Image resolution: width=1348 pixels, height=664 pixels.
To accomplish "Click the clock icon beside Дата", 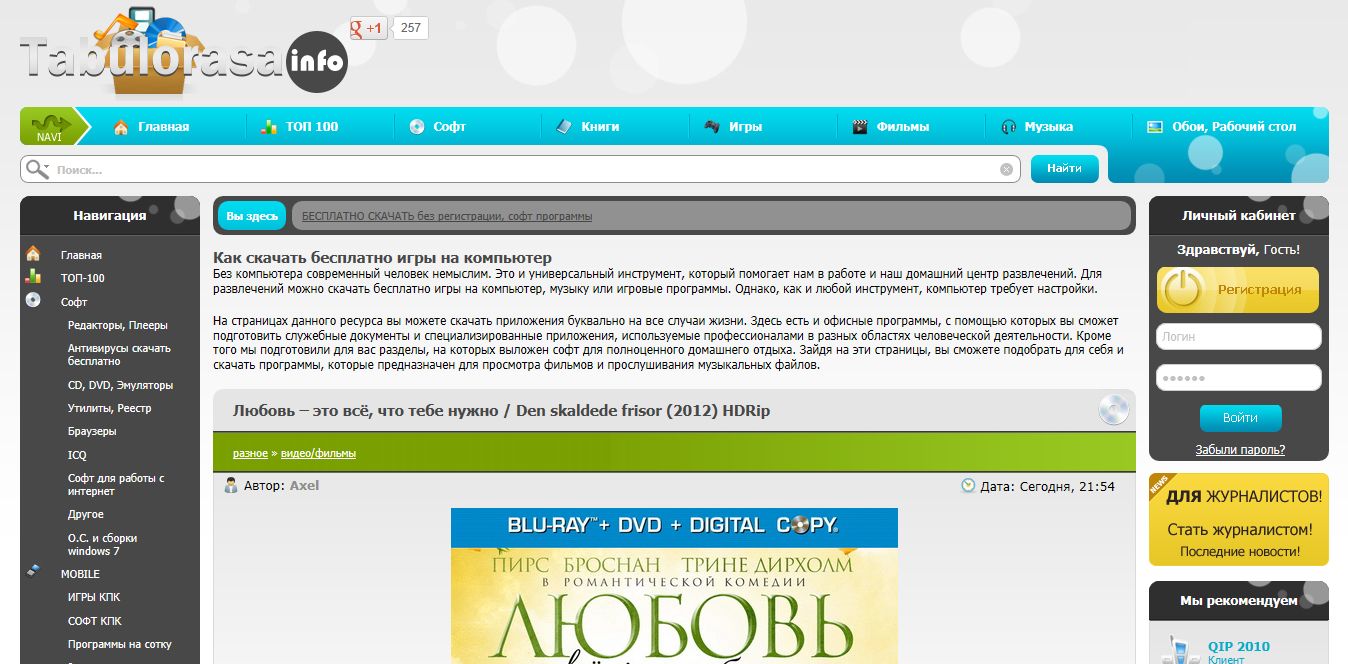I will 967,486.
